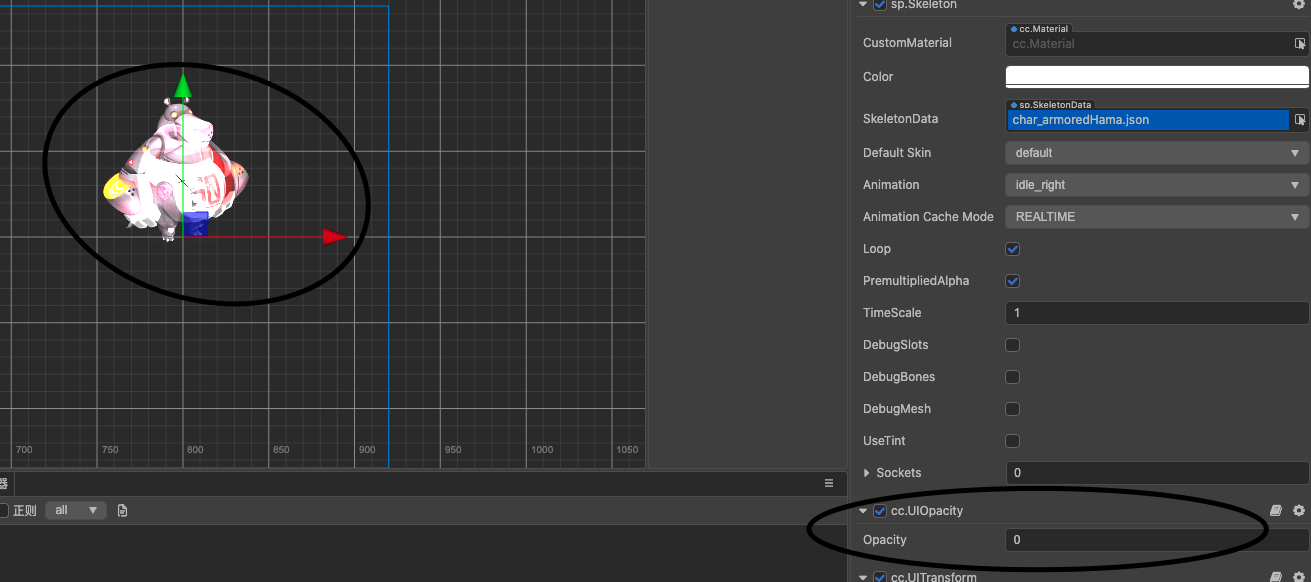Screen dimensions: 1311x582
Task: Click console log file icon
Action: point(122,511)
